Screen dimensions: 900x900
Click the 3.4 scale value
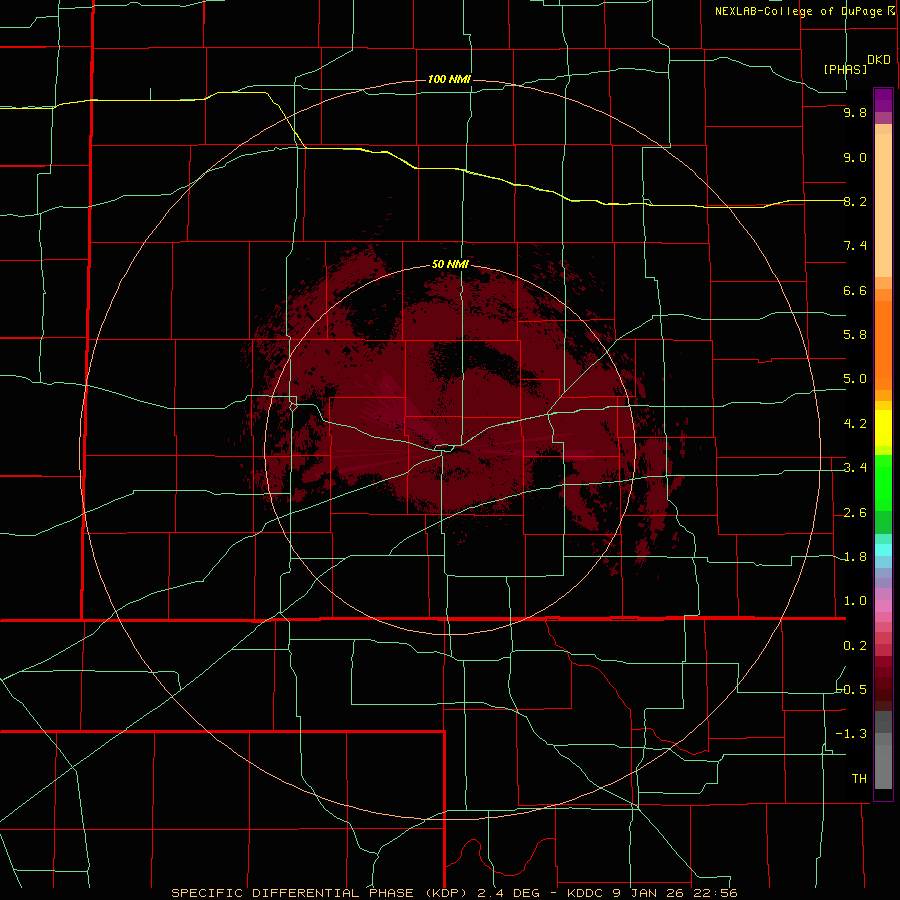[x=855, y=468]
